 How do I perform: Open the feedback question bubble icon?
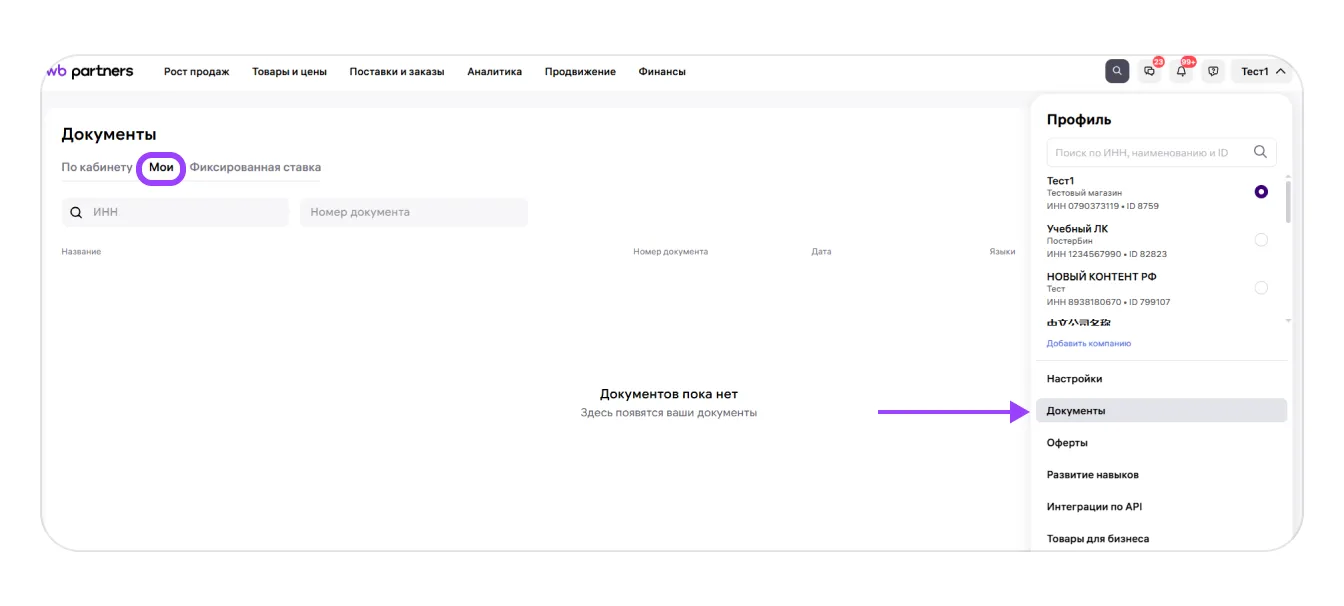coord(1213,71)
